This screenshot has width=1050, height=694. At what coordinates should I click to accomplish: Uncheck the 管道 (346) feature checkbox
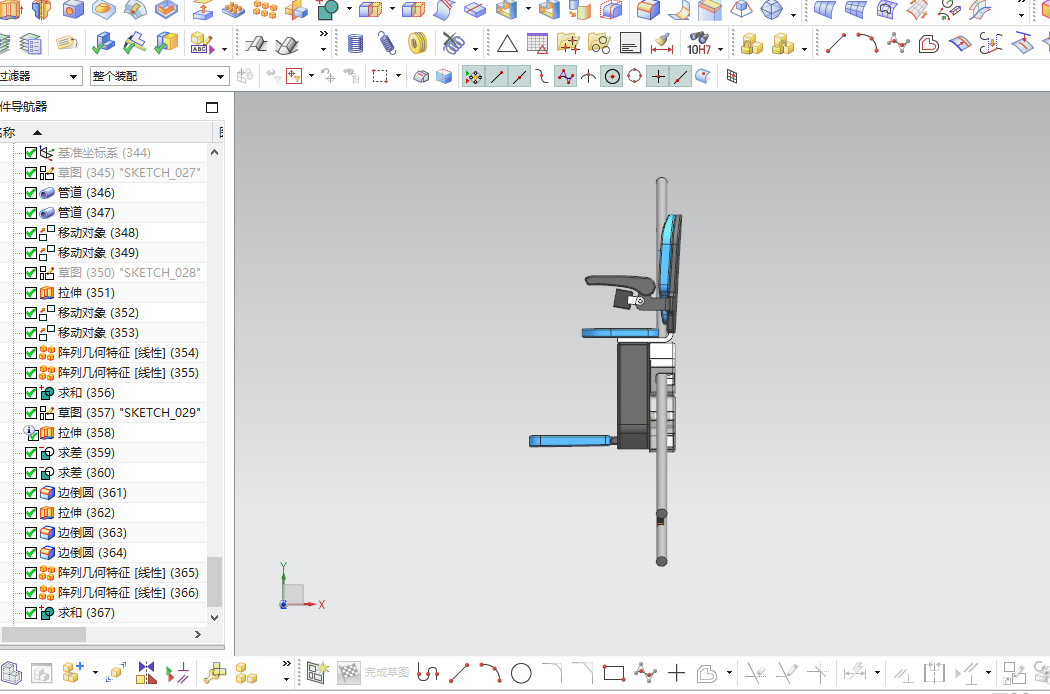[x=31, y=193]
